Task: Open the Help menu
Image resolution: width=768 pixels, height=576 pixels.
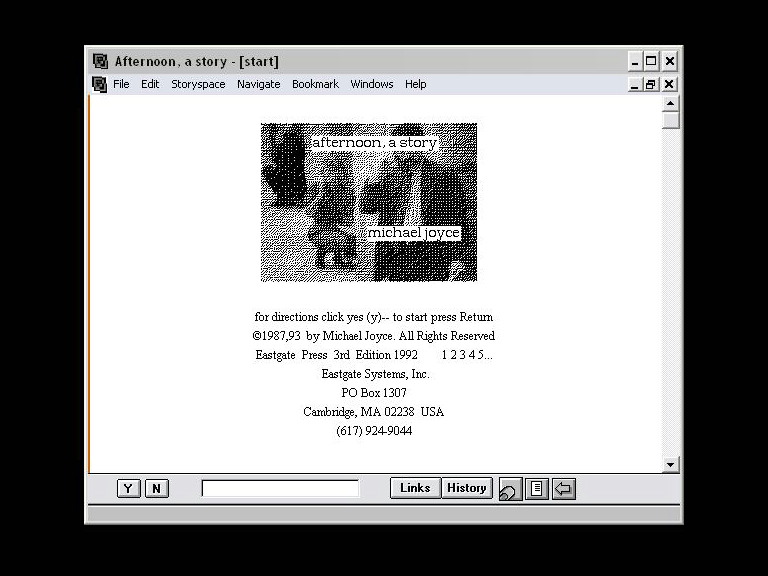Action: coord(415,84)
